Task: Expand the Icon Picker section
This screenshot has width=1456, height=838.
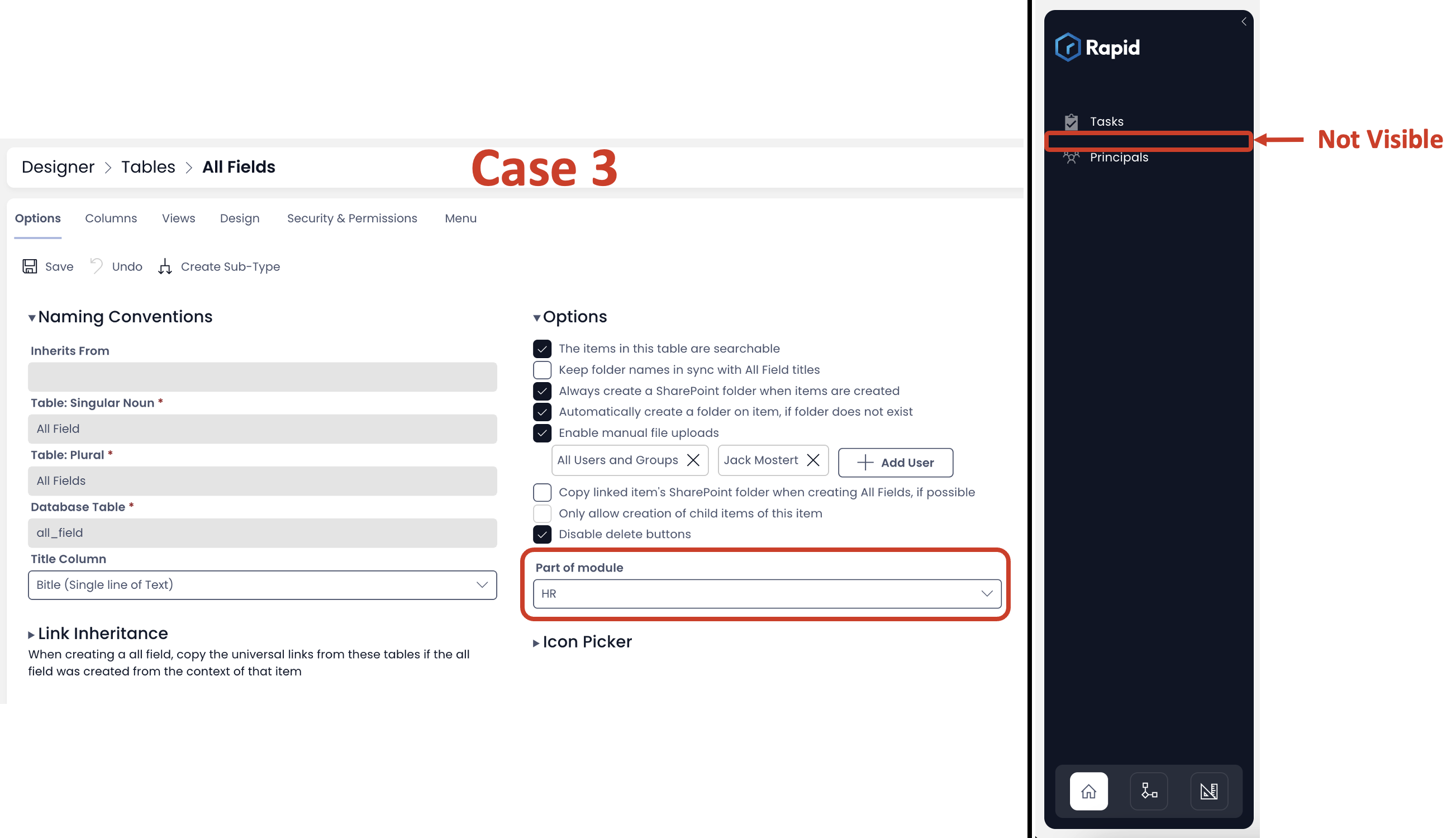Action: point(536,641)
